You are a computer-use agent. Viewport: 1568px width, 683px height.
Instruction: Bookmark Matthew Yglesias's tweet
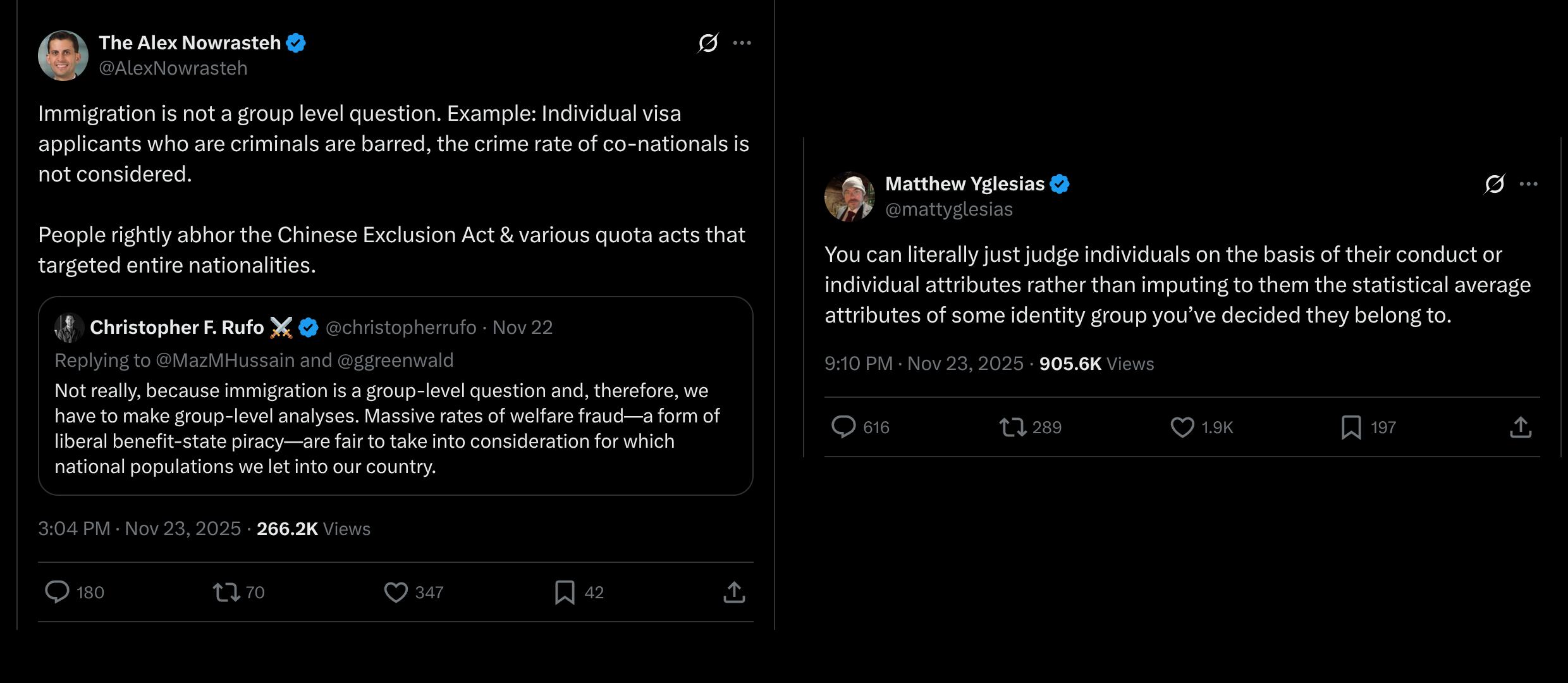pyautogui.click(x=1351, y=427)
